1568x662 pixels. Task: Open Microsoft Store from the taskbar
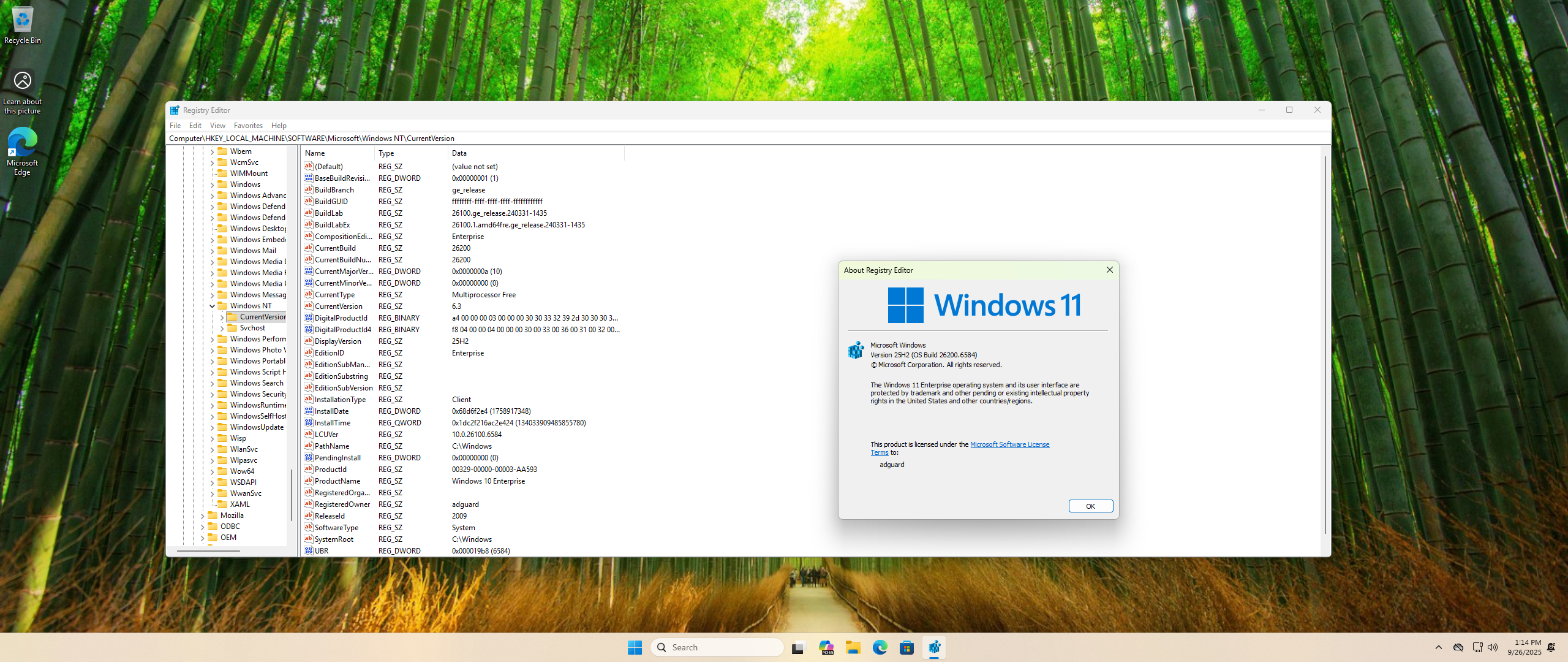[x=907, y=647]
